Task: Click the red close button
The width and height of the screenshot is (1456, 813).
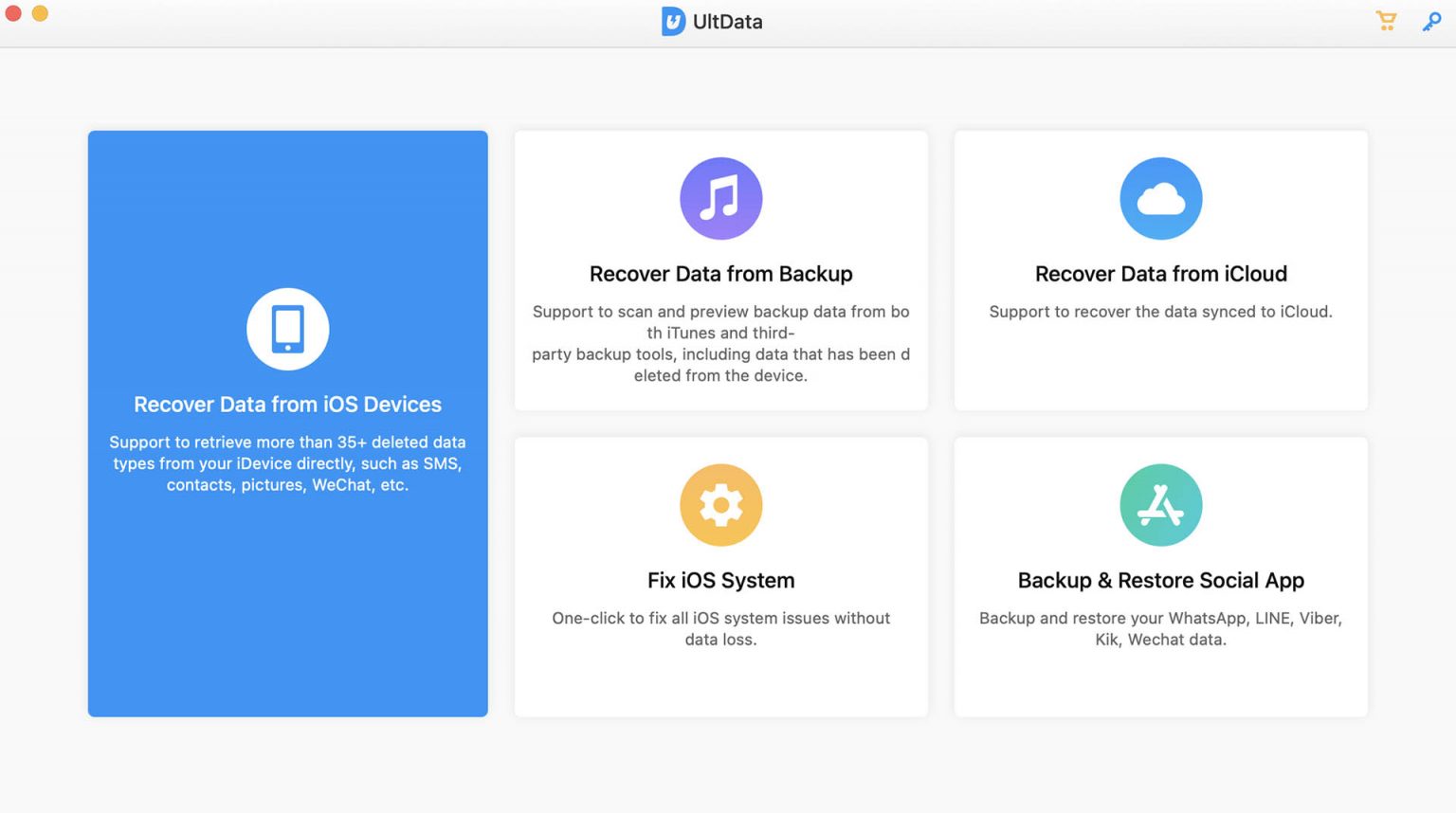Action: [12, 14]
